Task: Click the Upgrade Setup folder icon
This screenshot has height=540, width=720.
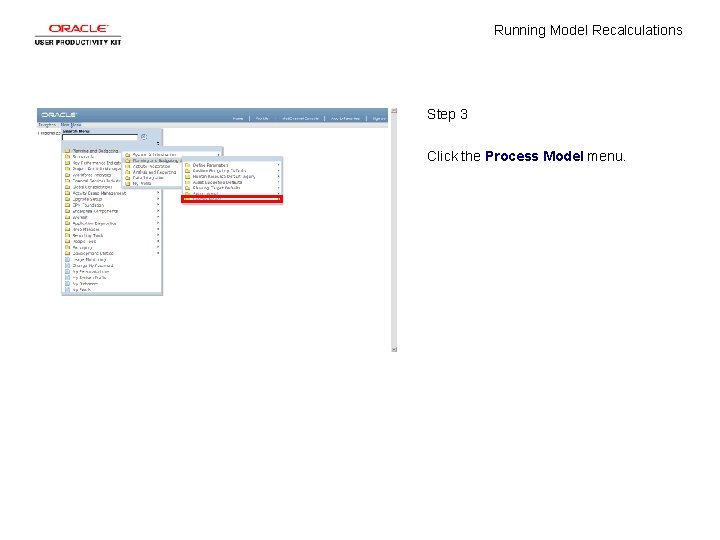Action: (68, 199)
